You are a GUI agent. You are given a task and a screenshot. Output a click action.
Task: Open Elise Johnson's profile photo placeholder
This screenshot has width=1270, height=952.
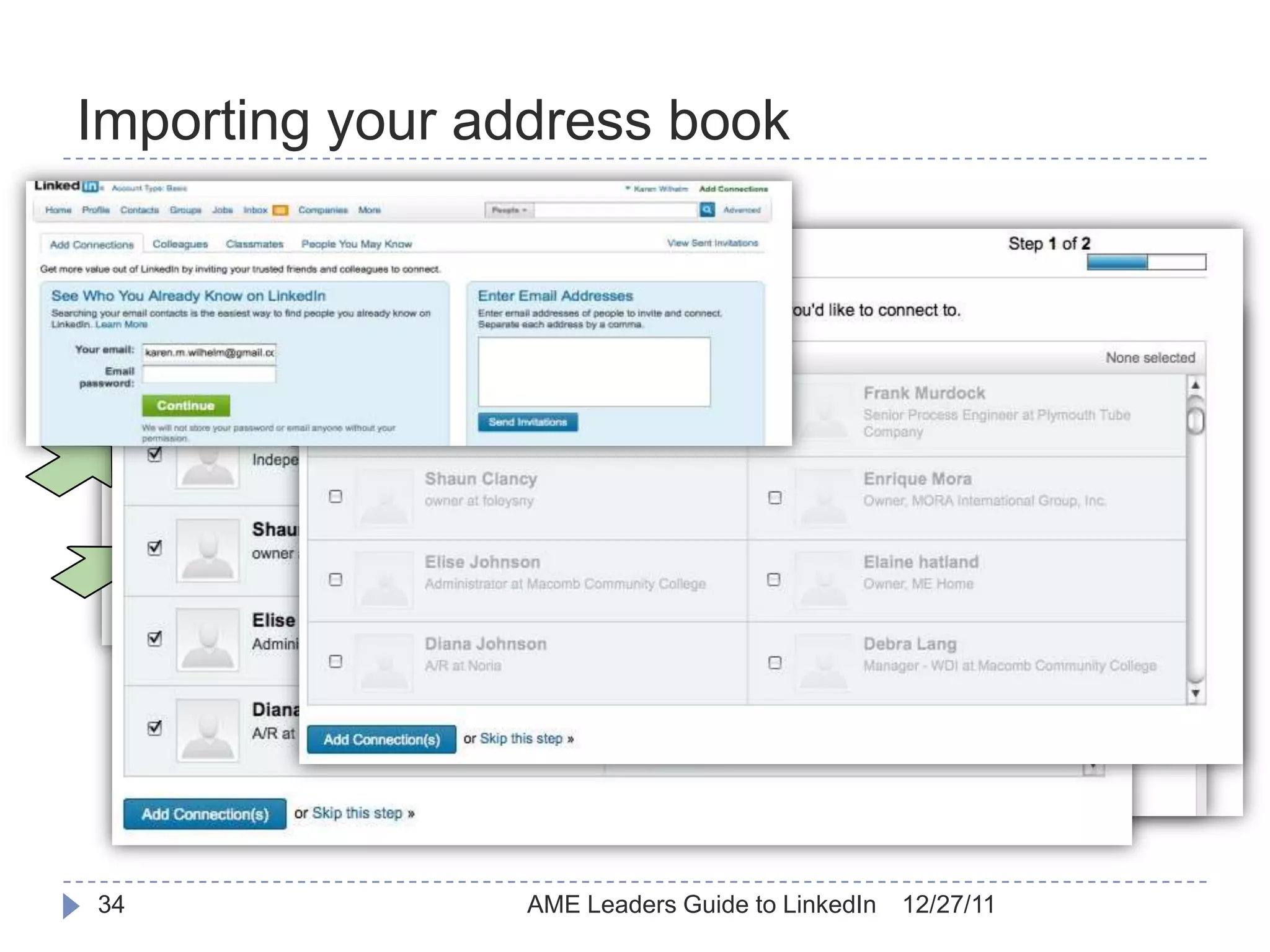384,580
